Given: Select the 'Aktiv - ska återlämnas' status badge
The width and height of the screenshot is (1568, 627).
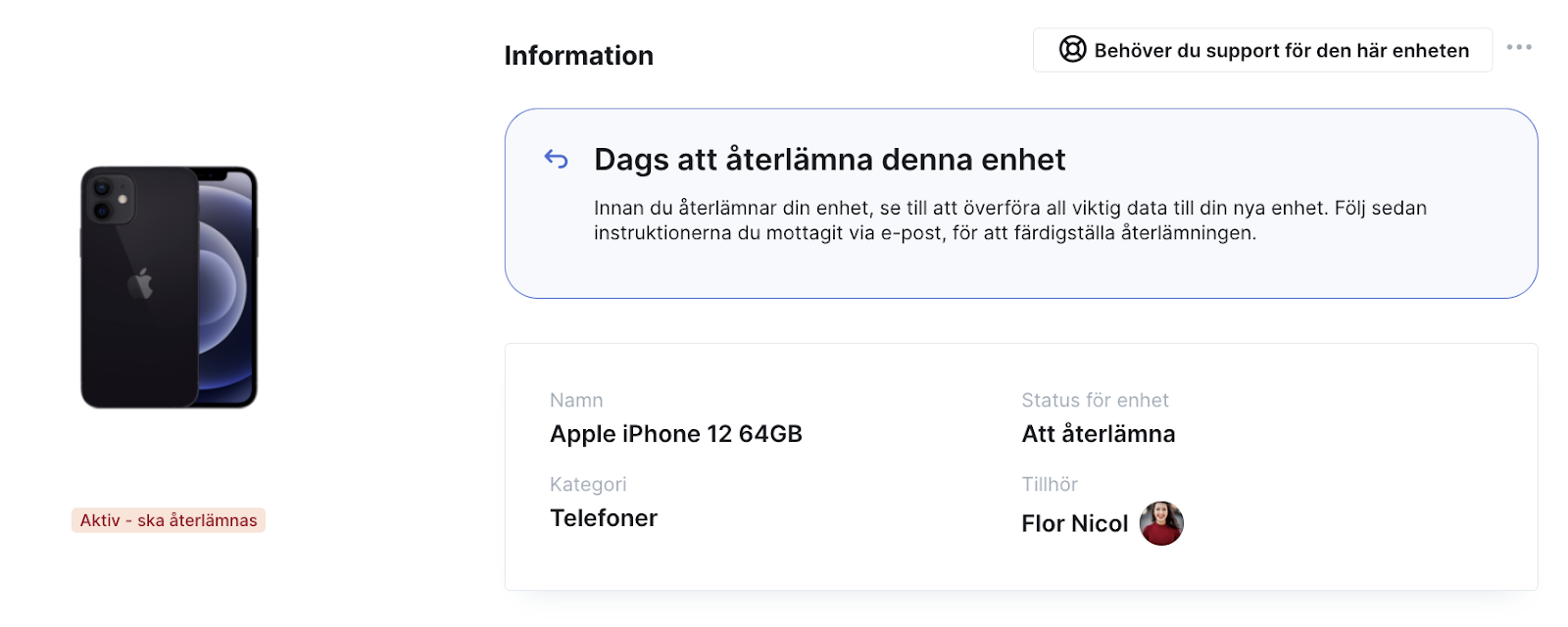Looking at the screenshot, I should (x=169, y=520).
